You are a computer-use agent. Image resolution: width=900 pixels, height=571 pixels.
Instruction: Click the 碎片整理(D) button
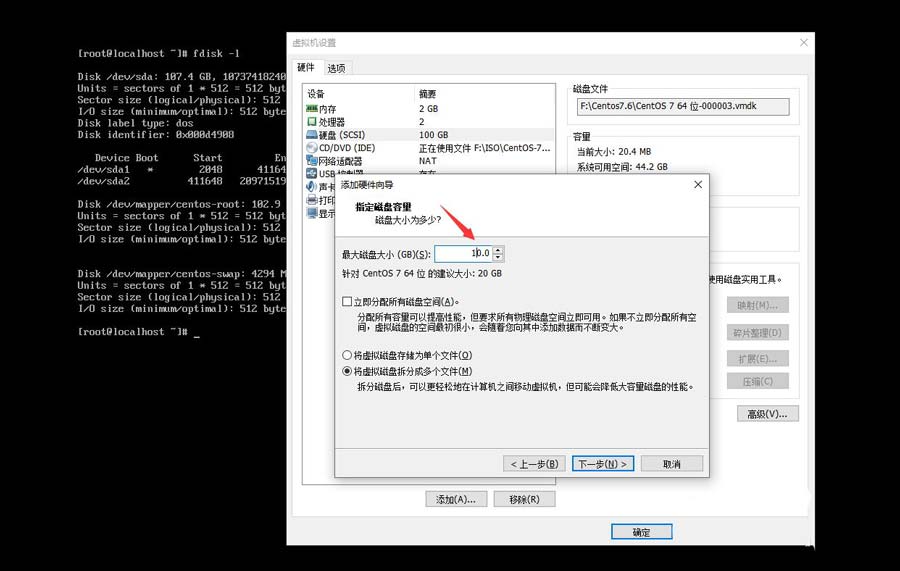click(x=758, y=332)
